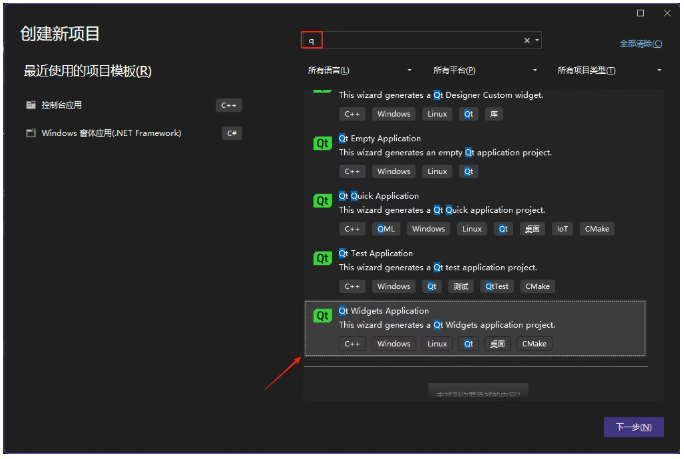Click the 全部清除 clear all link

point(641,44)
